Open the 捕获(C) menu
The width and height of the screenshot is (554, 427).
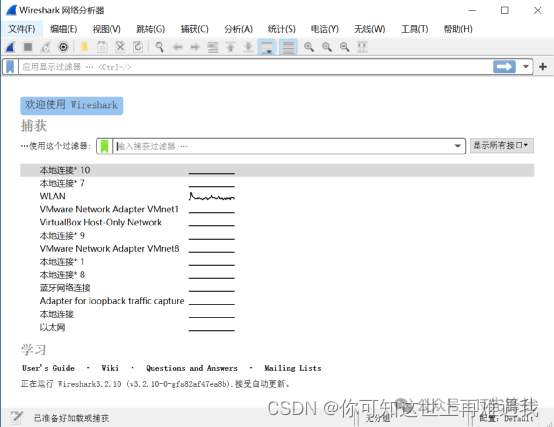(195, 29)
